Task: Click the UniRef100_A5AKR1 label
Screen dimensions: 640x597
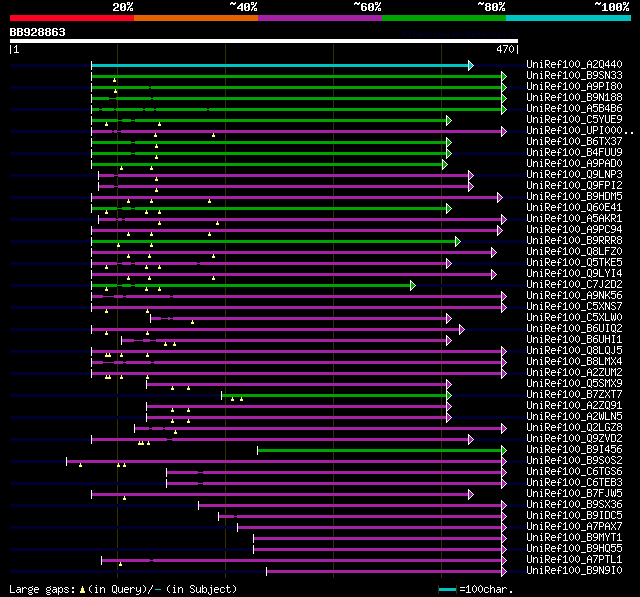Action: click(574, 219)
